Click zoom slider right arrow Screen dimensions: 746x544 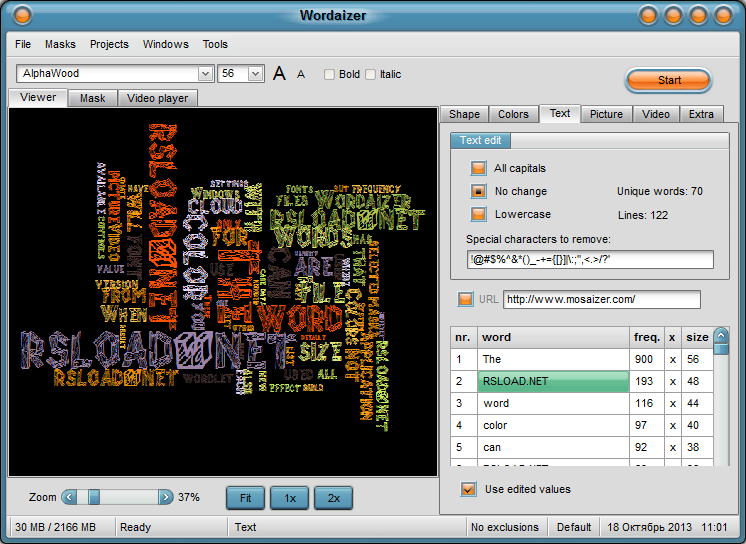tap(166, 497)
